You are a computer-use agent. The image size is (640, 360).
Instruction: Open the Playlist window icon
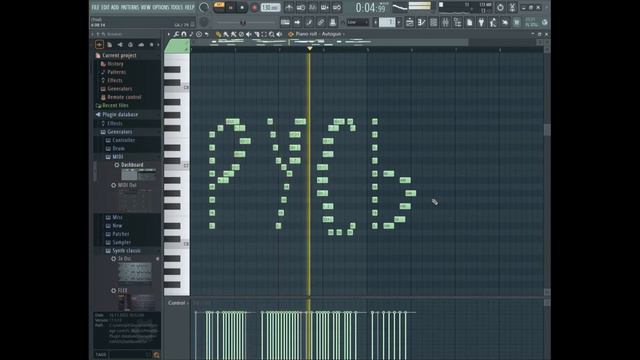(x=409, y=22)
